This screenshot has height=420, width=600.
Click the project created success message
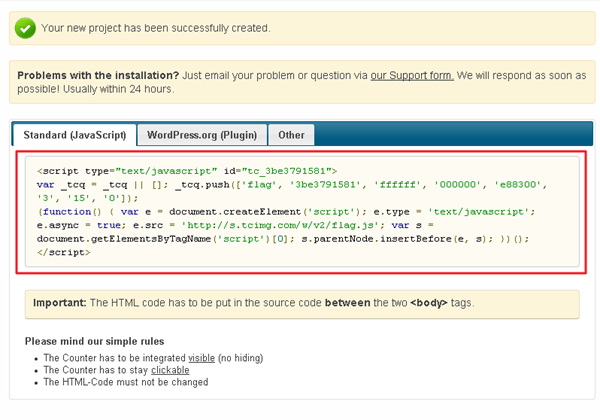(x=156, y=28)
